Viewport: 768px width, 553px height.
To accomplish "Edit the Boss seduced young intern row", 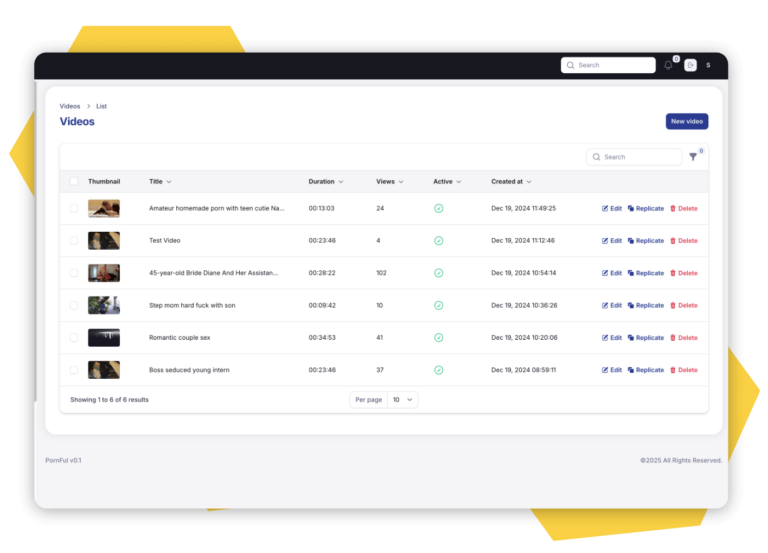I will click(x=612, y=370).
